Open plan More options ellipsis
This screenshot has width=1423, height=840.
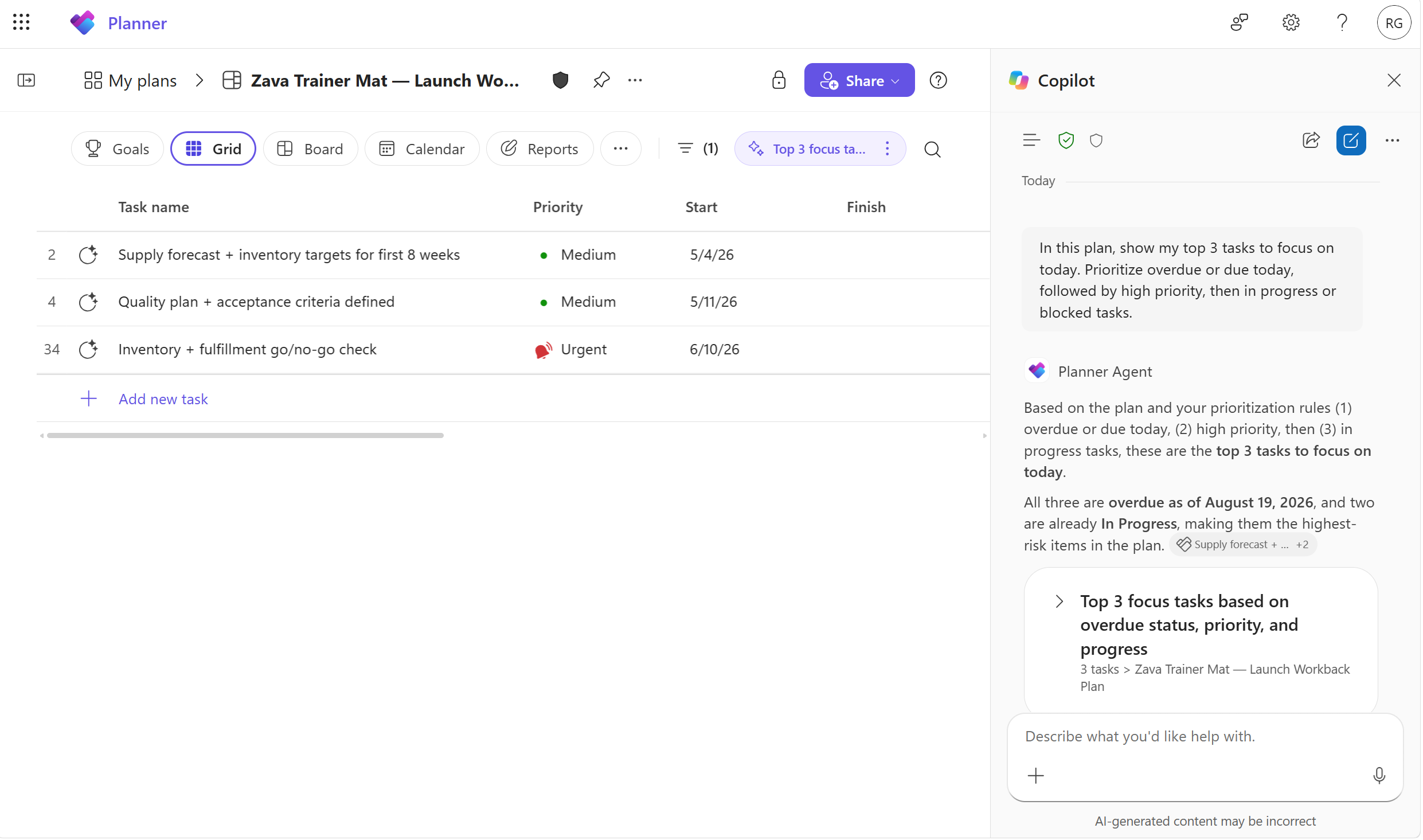(635, 80)
